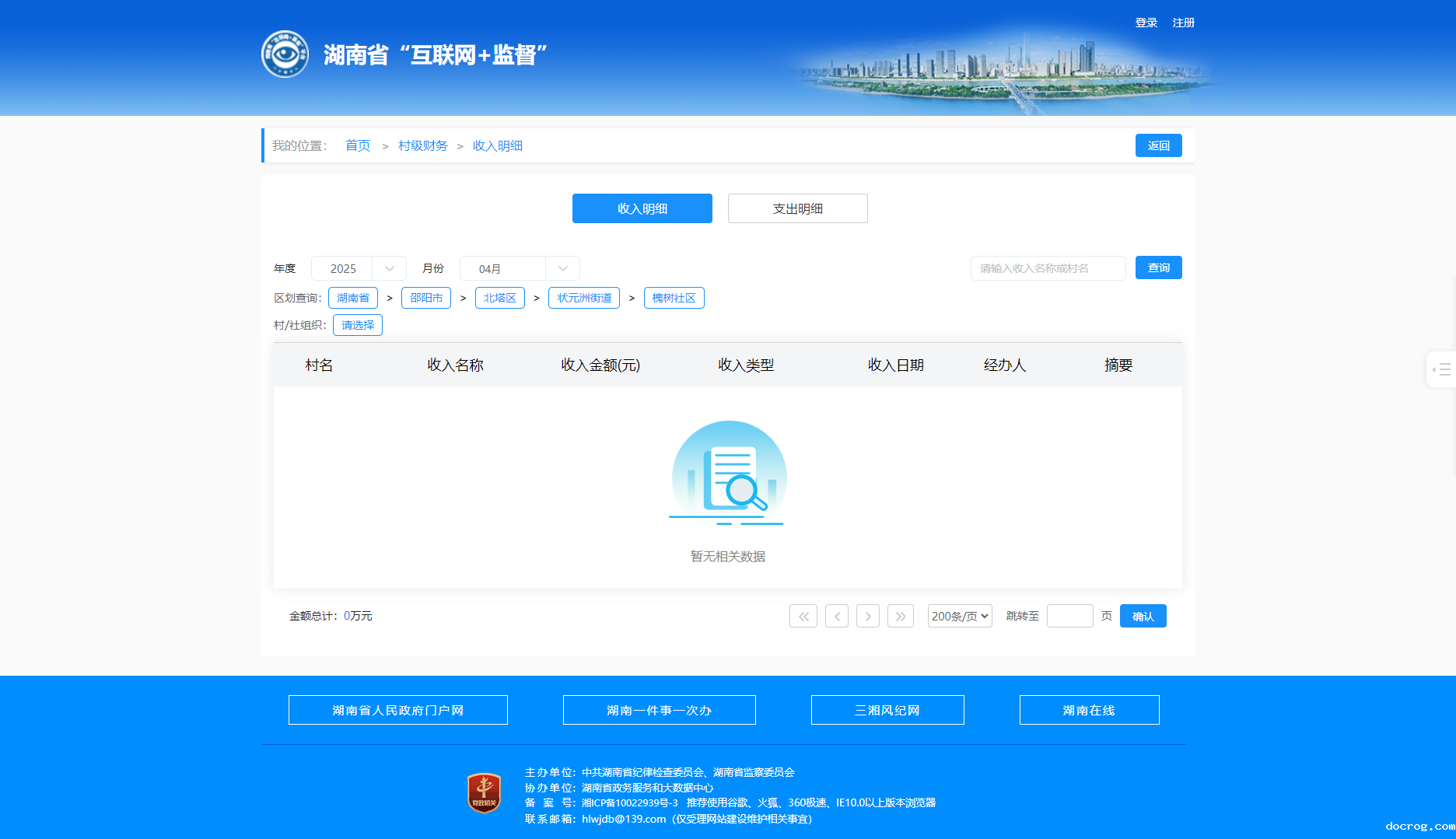
Task: Choose the 请选择 village organization selector
Action: click(x=357, y=325)
